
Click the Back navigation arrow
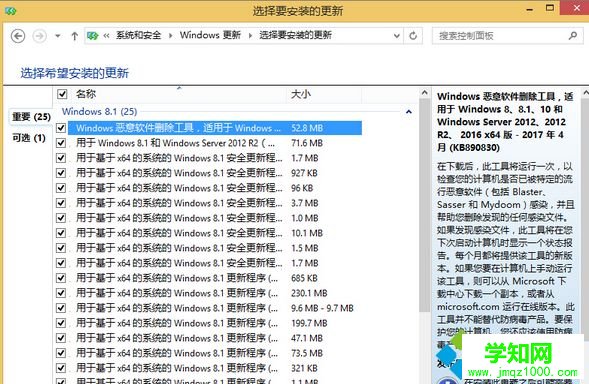(x=18, y=36)
